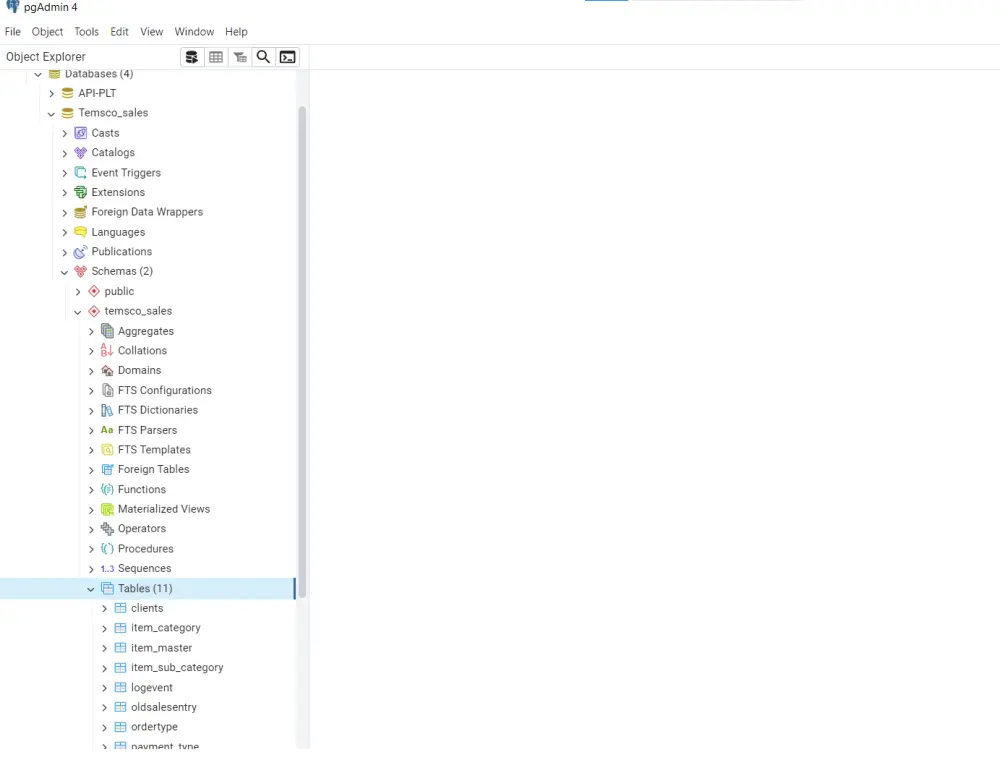Click the API-PLT database icon
Image resolution: width=1000 pixels, height=760 pixels.
coord(68,93)
